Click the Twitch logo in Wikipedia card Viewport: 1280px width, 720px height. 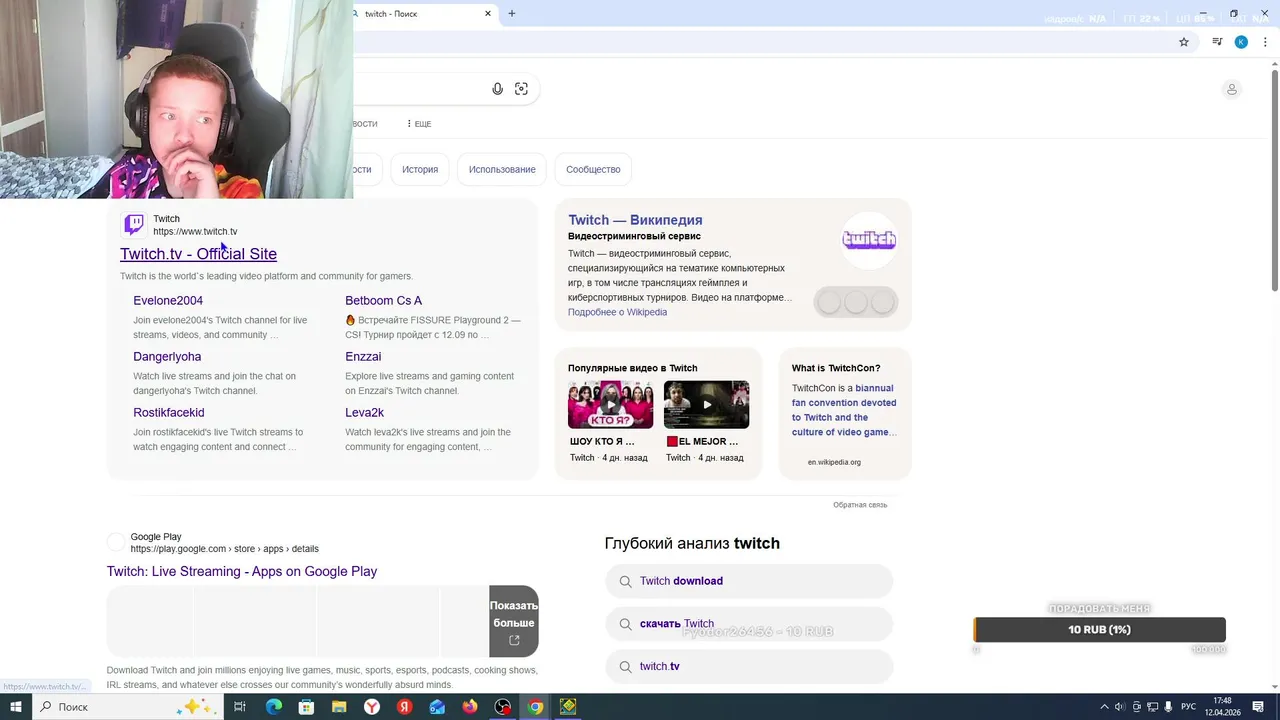click(x=869, y=240)
